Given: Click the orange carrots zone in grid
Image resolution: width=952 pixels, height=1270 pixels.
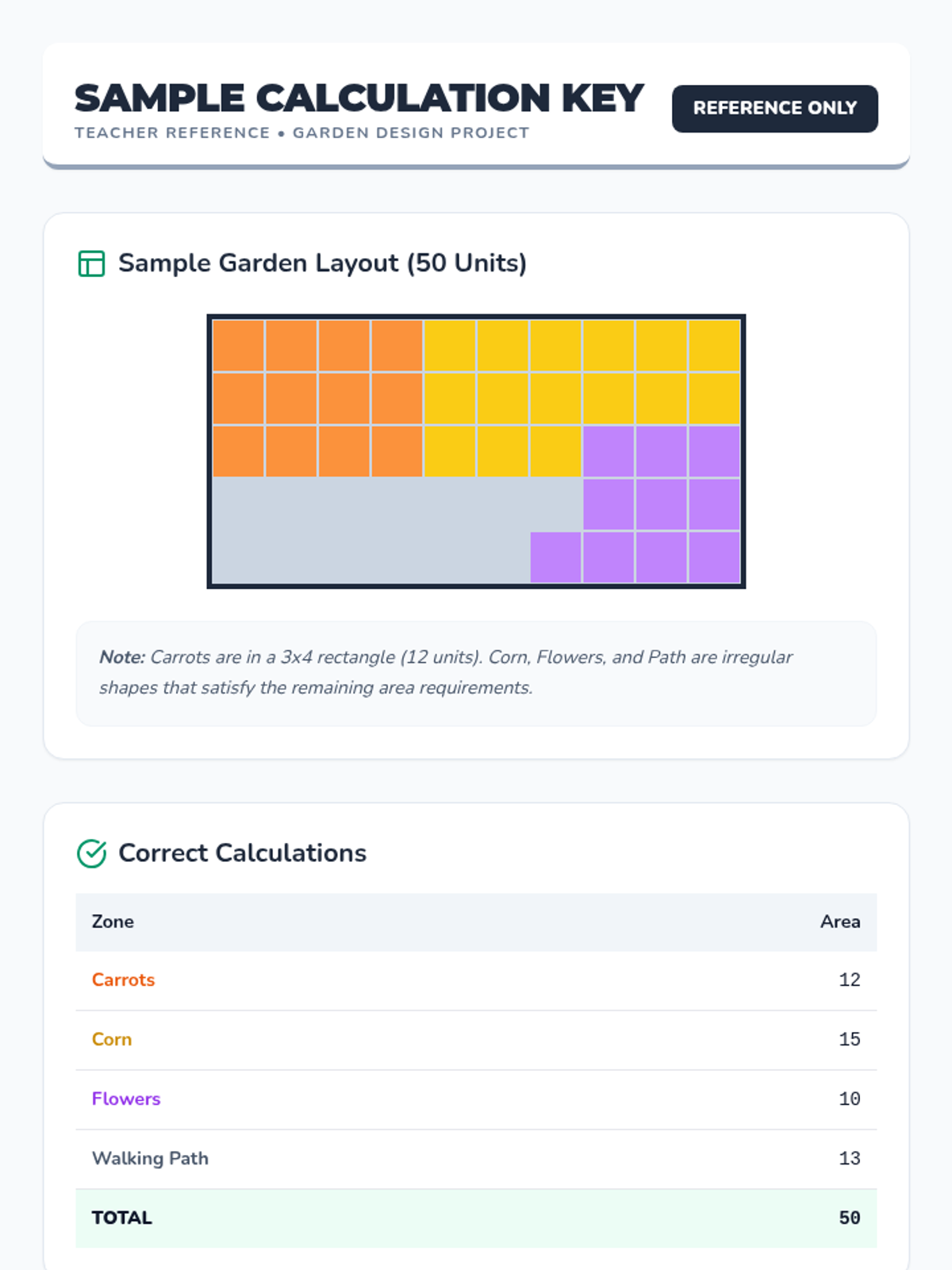Looking at the screenshot, I should [317, 398].
